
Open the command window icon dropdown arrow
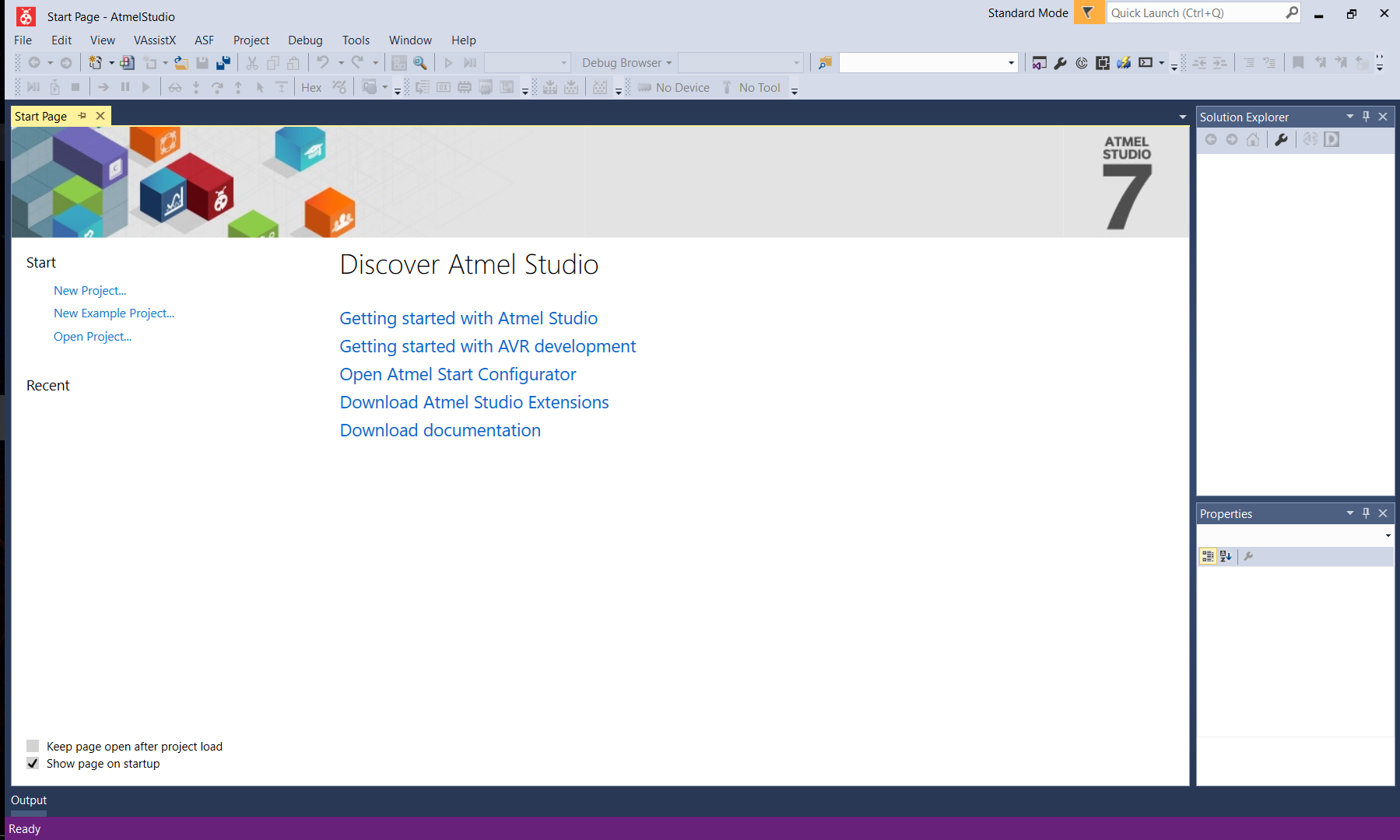pos(1162,63)
